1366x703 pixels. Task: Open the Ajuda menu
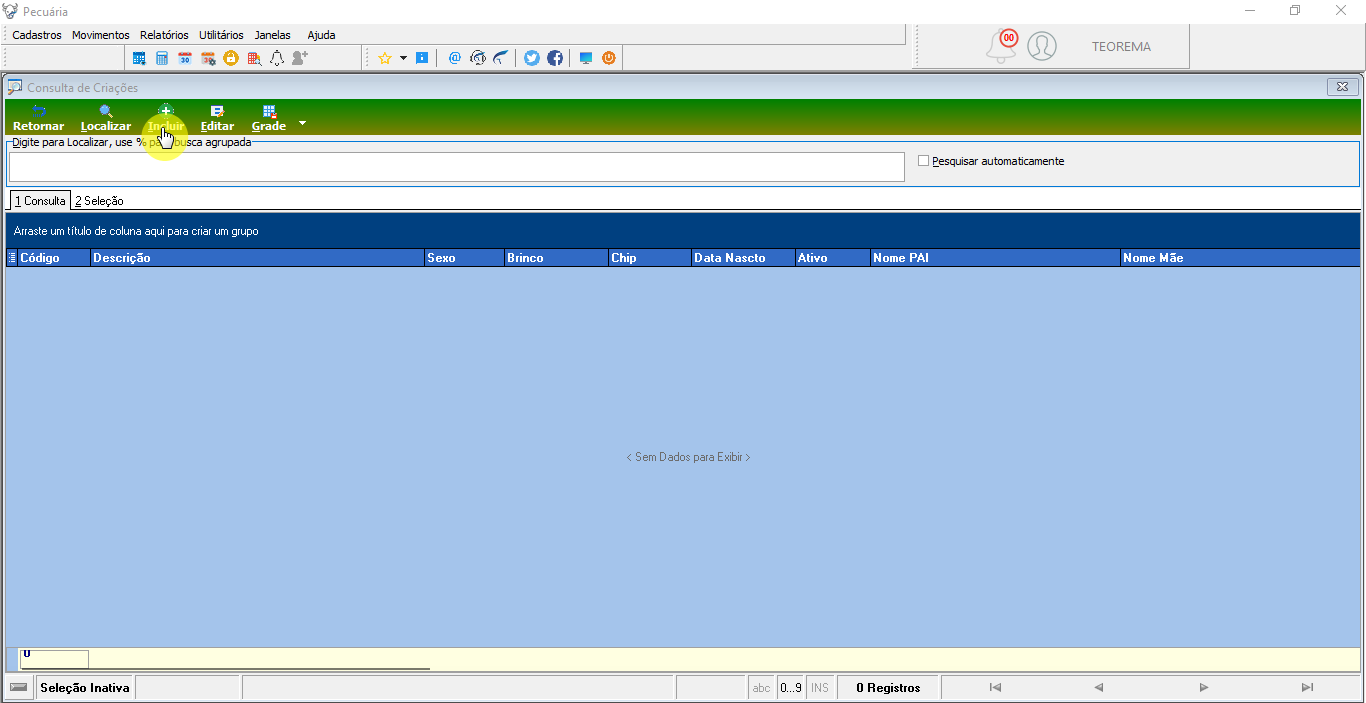(x=321, y=35)
